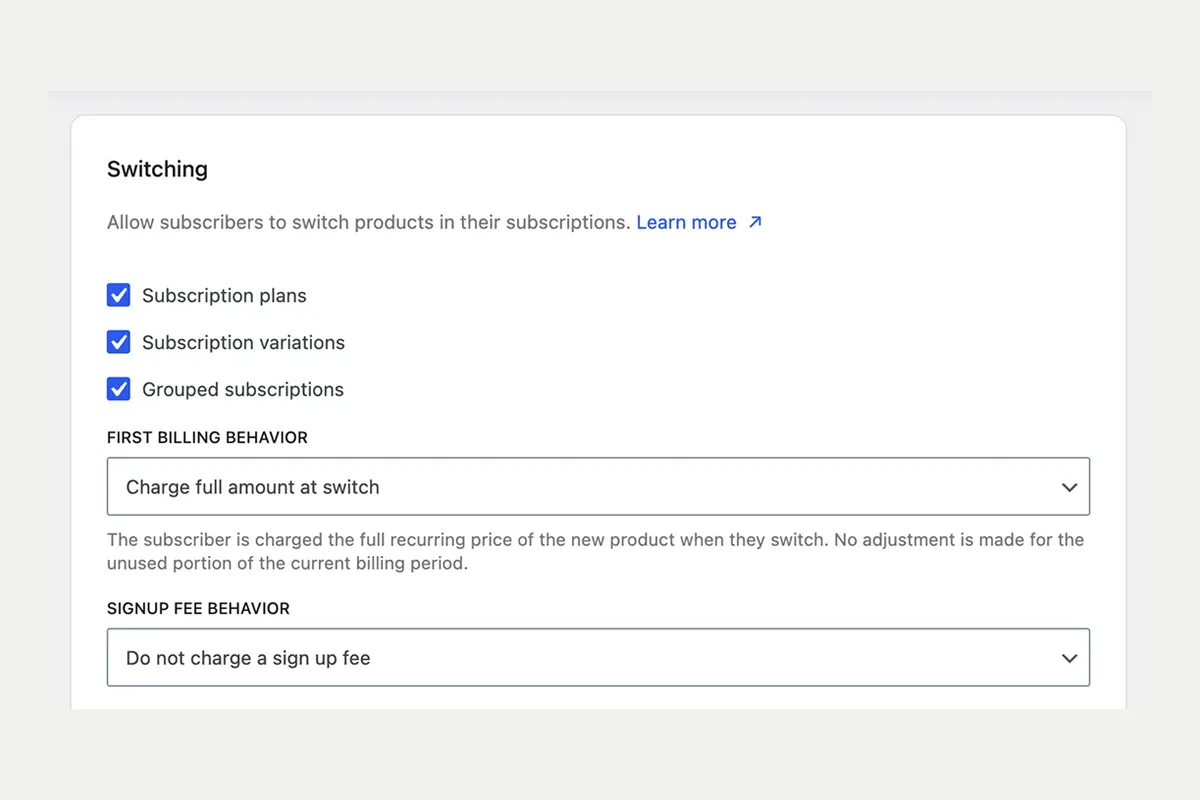Screen dimensions: 1200x800
Task: Click the help text 'The subscriber is charged the full recurring price'
Action: (596, 551)
